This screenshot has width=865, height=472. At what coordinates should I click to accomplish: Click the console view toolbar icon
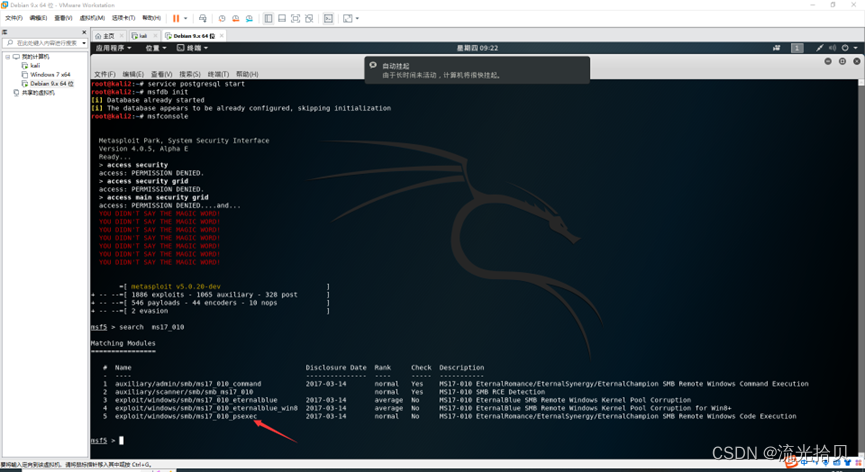click(328, 18)
